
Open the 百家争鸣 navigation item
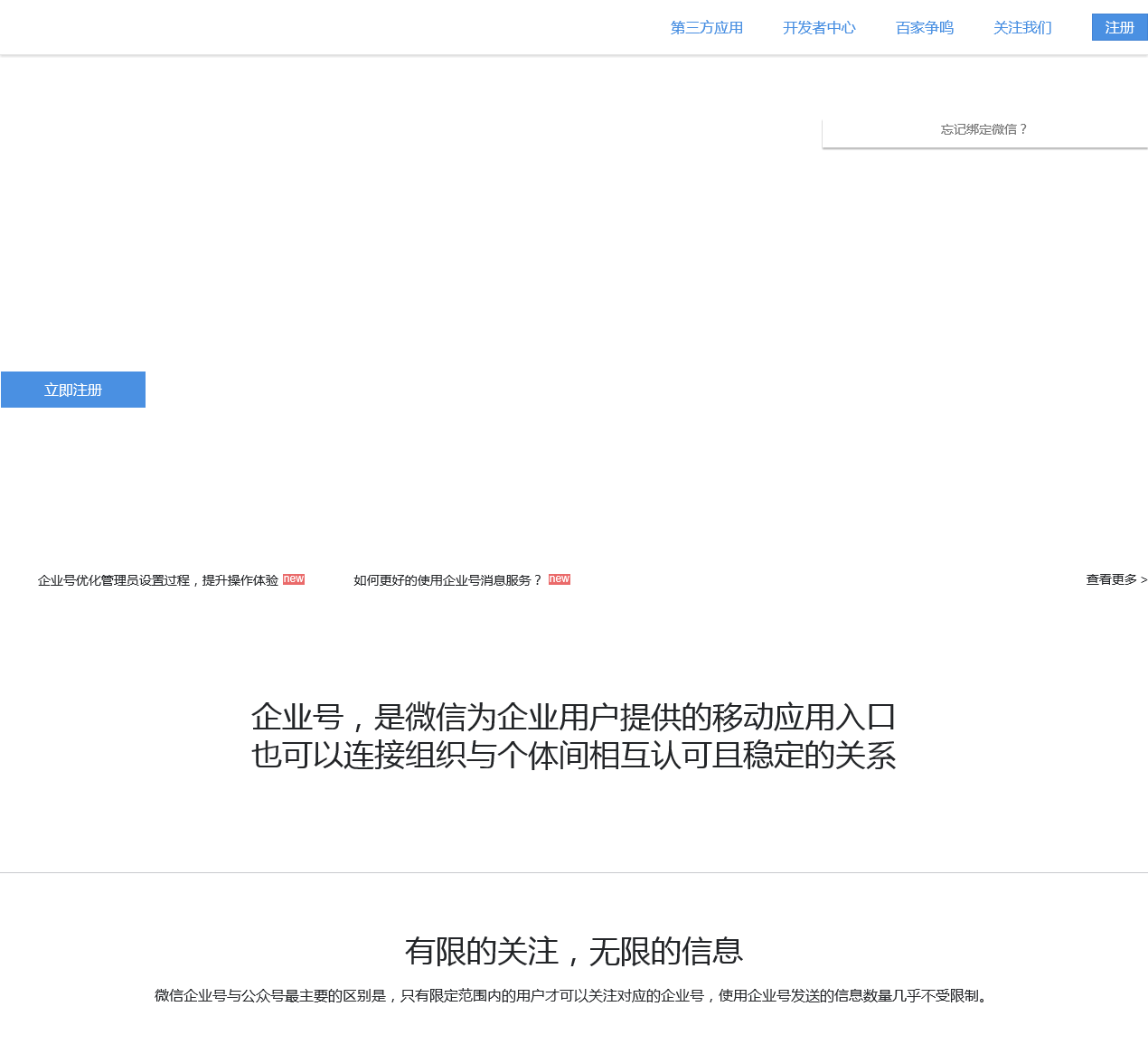(924, 28)
